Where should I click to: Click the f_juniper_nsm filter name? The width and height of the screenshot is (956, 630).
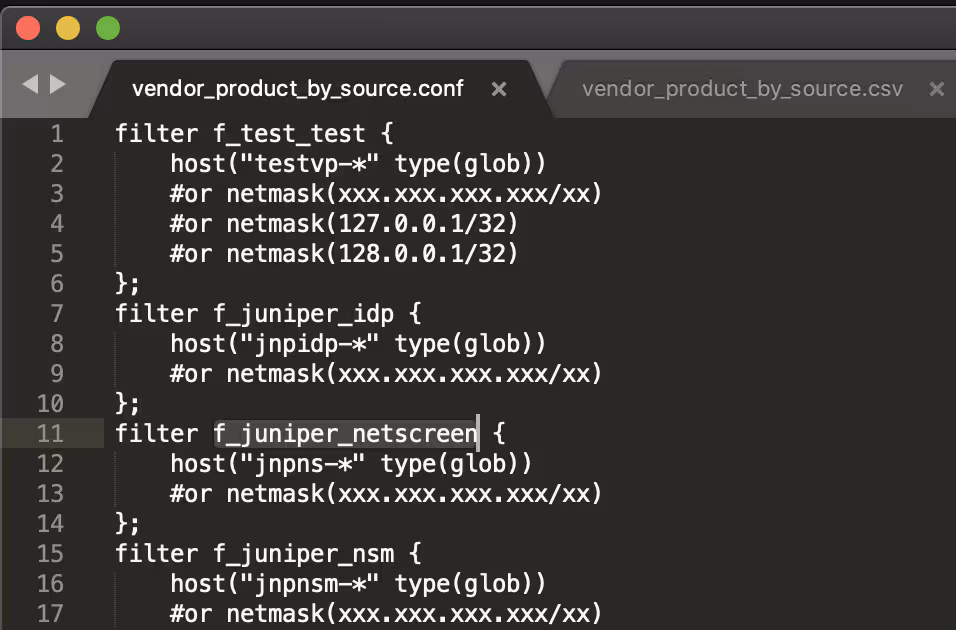point(304,553)
